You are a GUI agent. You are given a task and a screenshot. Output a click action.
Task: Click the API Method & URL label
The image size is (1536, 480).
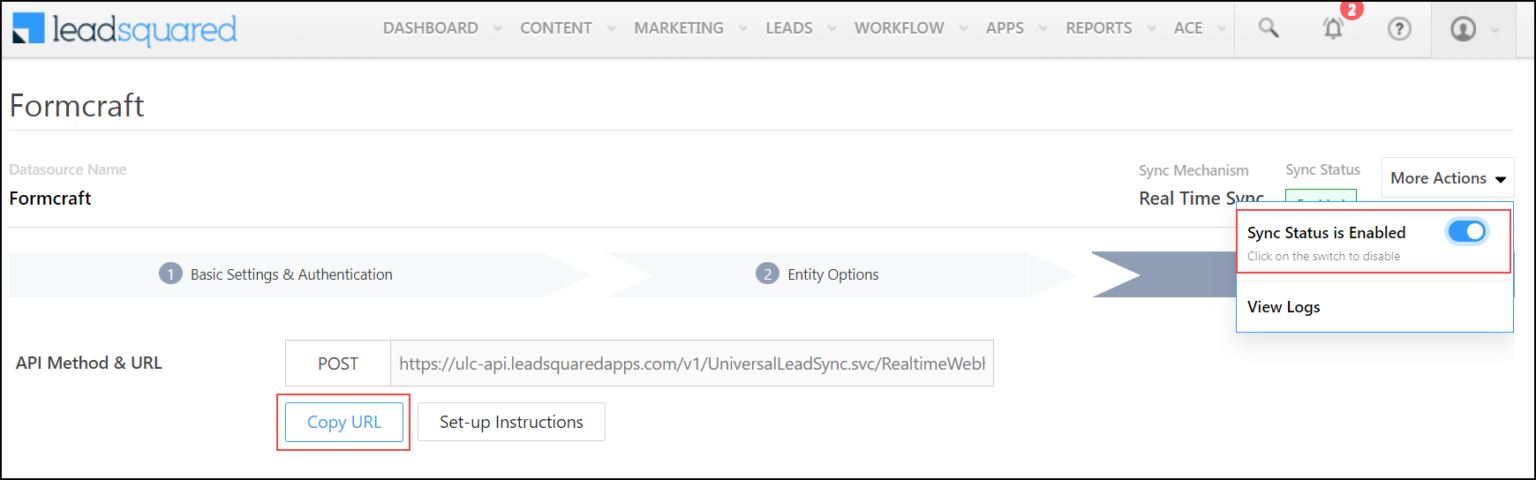tap(89, 363)
